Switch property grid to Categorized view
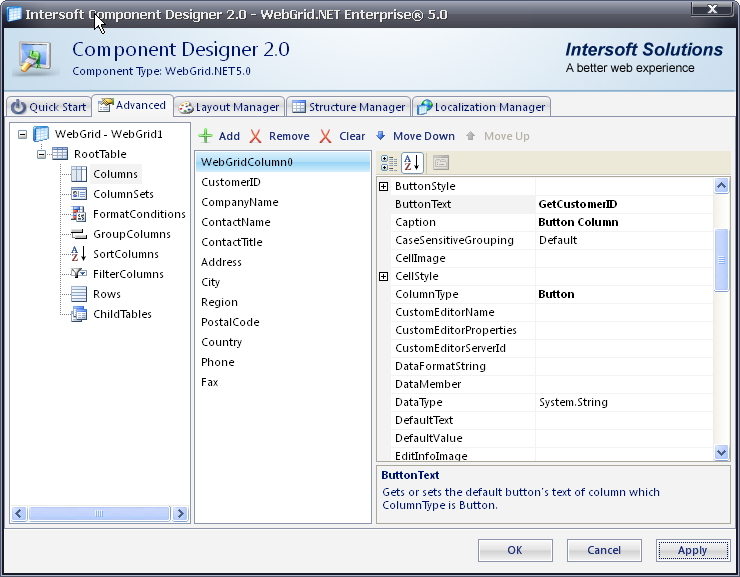740x577 pixels. [389, 163]
